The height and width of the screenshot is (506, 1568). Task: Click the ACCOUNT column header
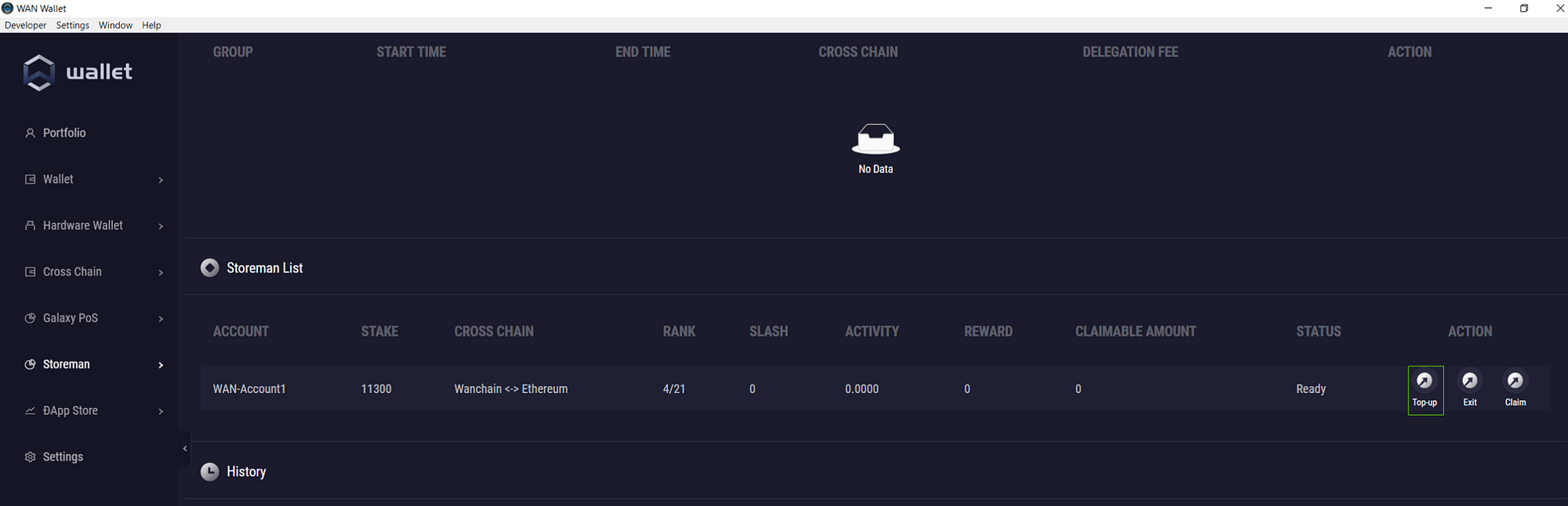(x=241, y=332)
